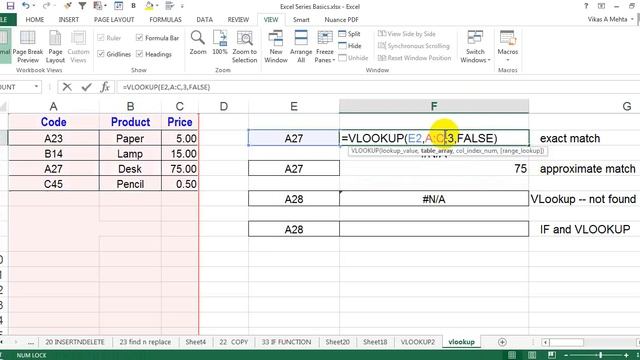Open the DATA ribbon tab
Screen dimensions: 640x360
tap(204, 20)
